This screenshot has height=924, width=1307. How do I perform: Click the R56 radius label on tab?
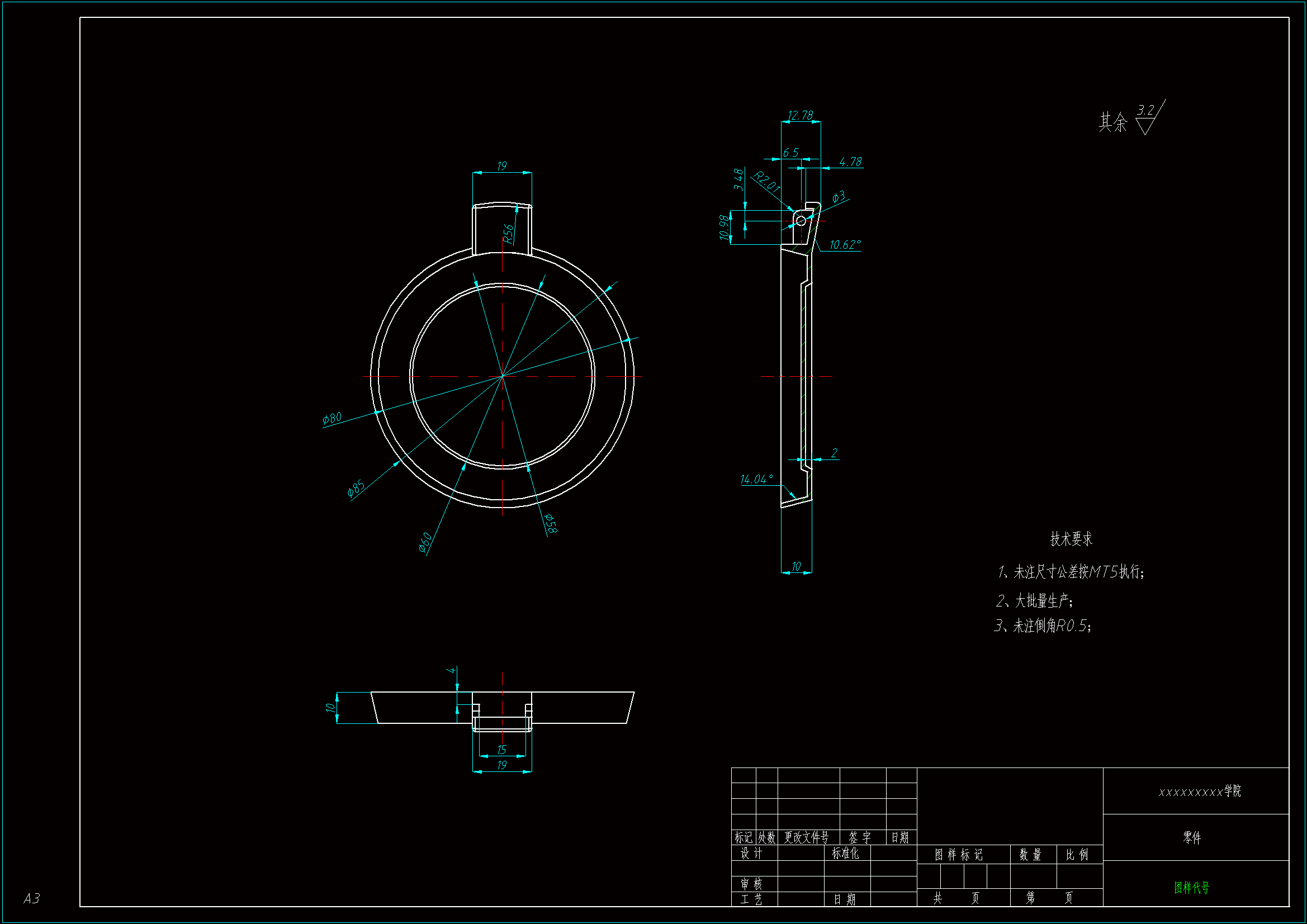508,234
